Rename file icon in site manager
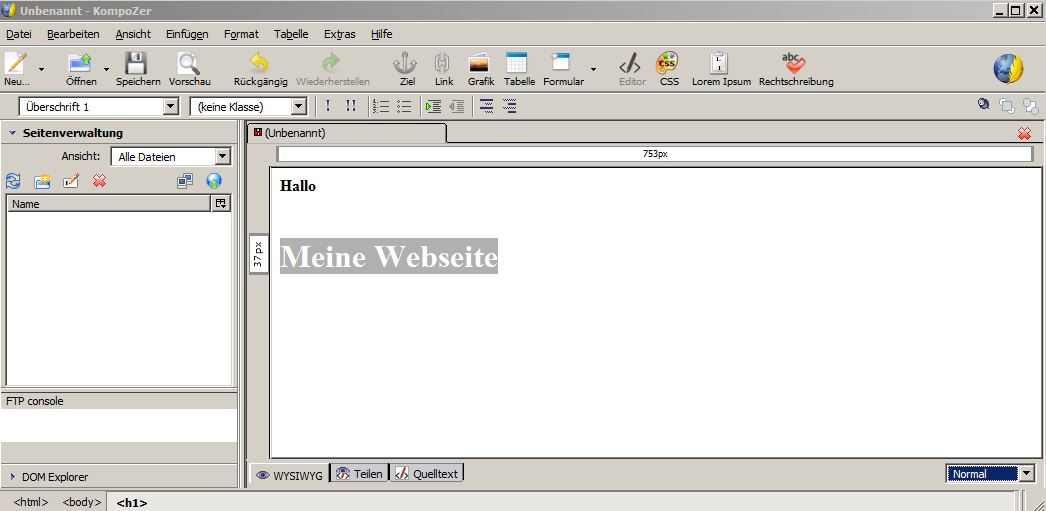The image size is (1046, 511). coord(71,181)
